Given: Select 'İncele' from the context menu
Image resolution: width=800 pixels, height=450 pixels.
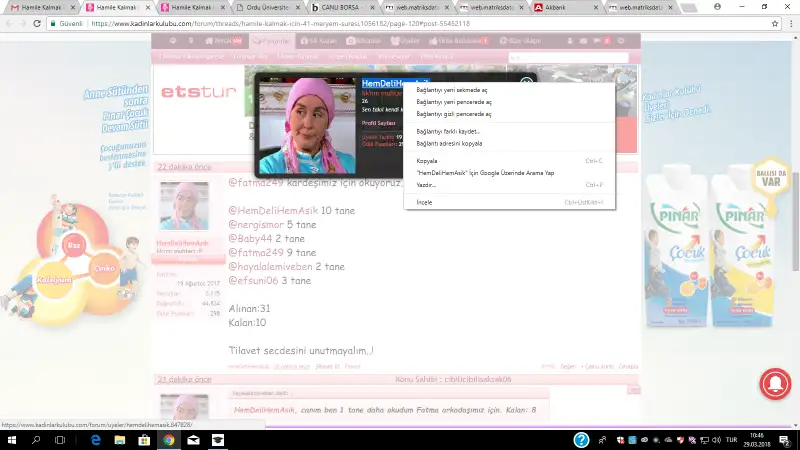Looking at the screenshot, I should point(424,201).
